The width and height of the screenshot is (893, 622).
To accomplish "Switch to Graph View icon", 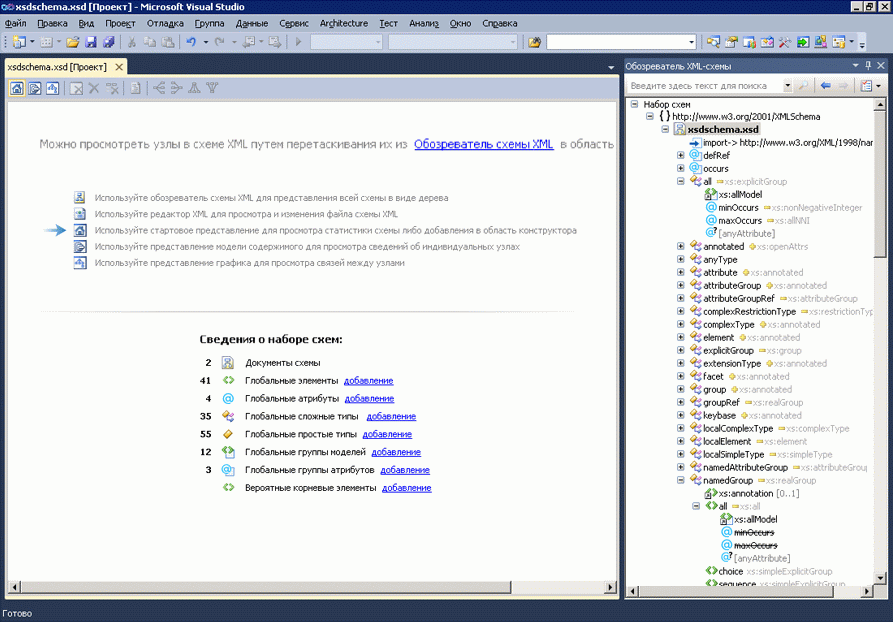I will tap(52, 88).
